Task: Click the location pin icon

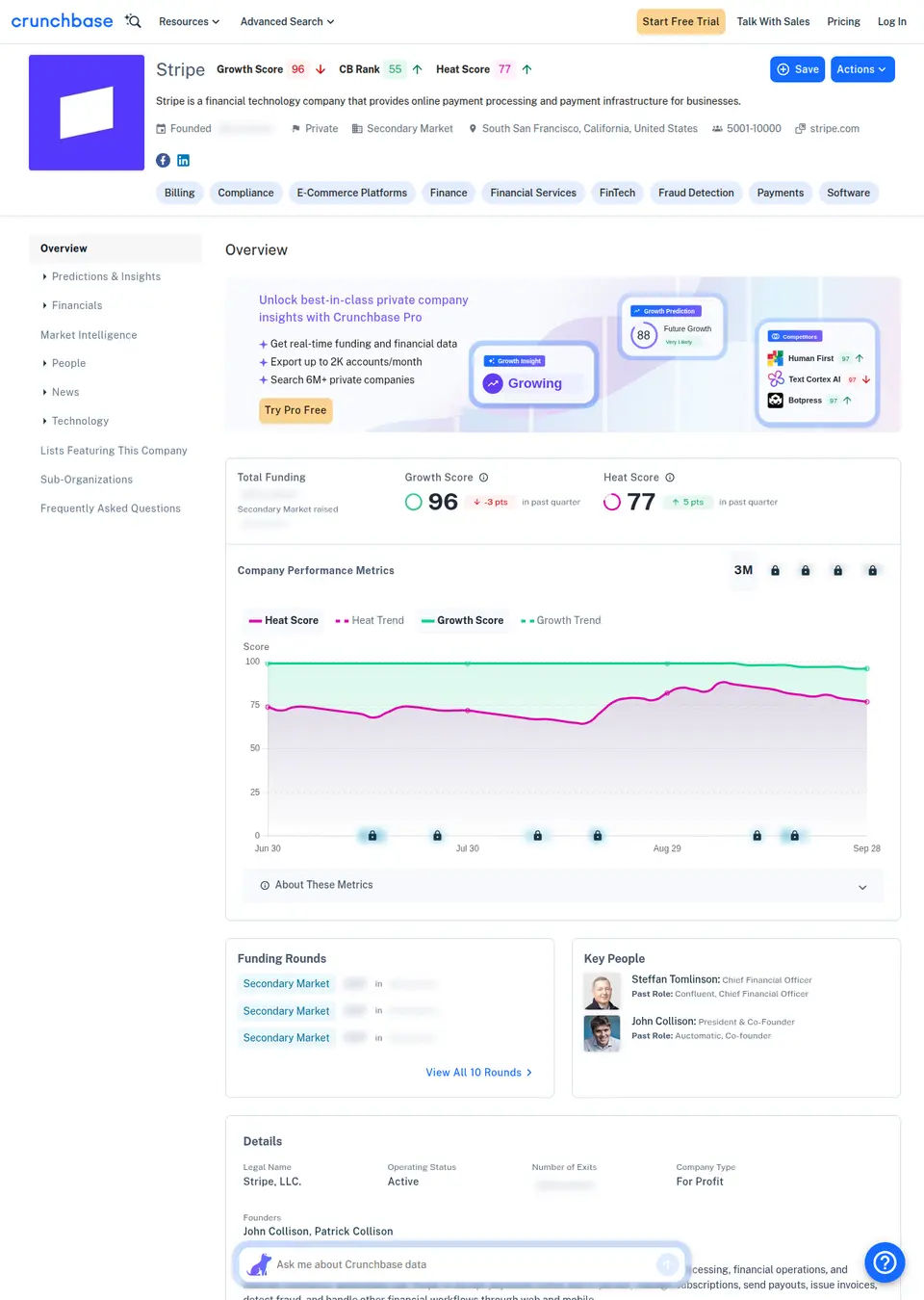Action: coord(473,129)
